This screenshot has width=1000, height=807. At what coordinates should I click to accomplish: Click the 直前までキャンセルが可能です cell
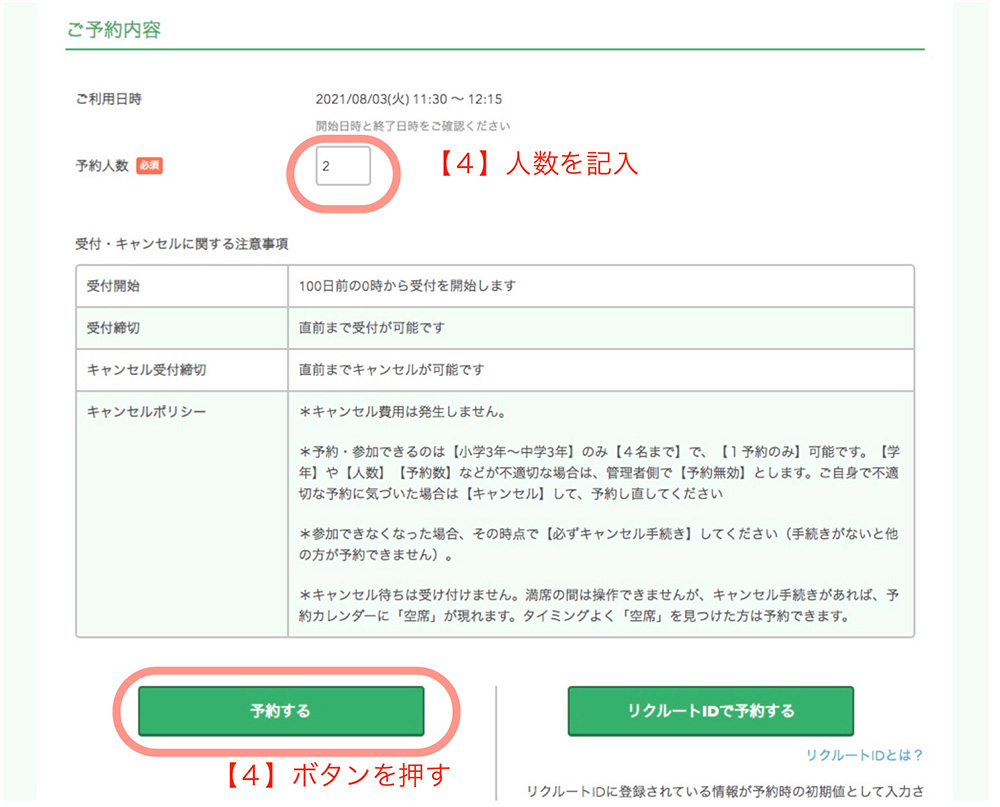391,369
